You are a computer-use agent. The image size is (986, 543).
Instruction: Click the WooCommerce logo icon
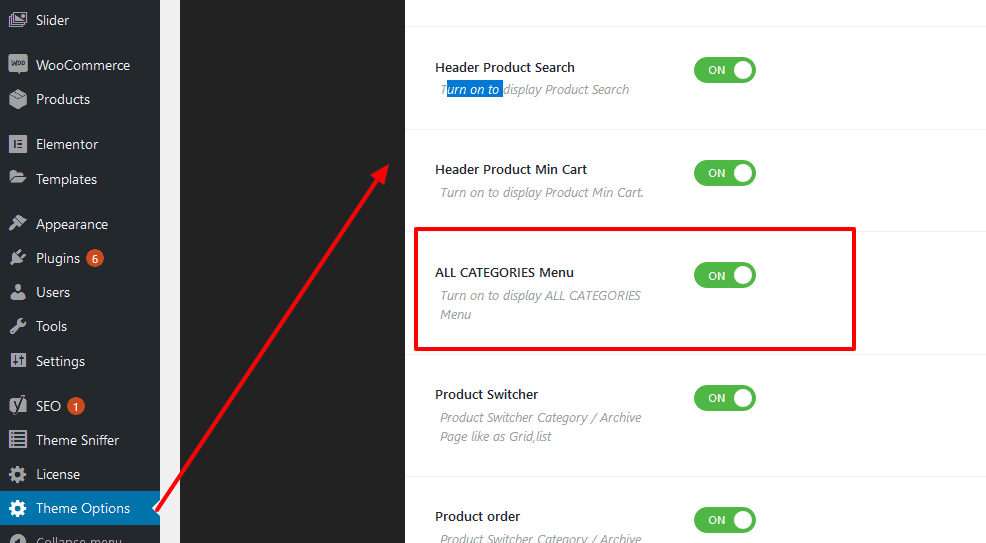pyautogui.click(x=18, y=65)
